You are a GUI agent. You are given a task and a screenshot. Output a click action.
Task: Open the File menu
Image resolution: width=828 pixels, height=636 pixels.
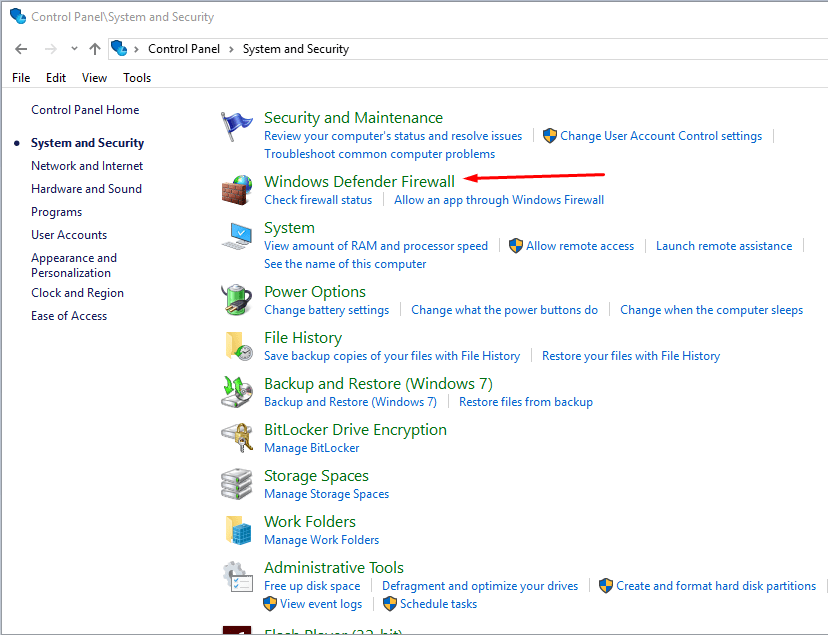pos(21,78)
